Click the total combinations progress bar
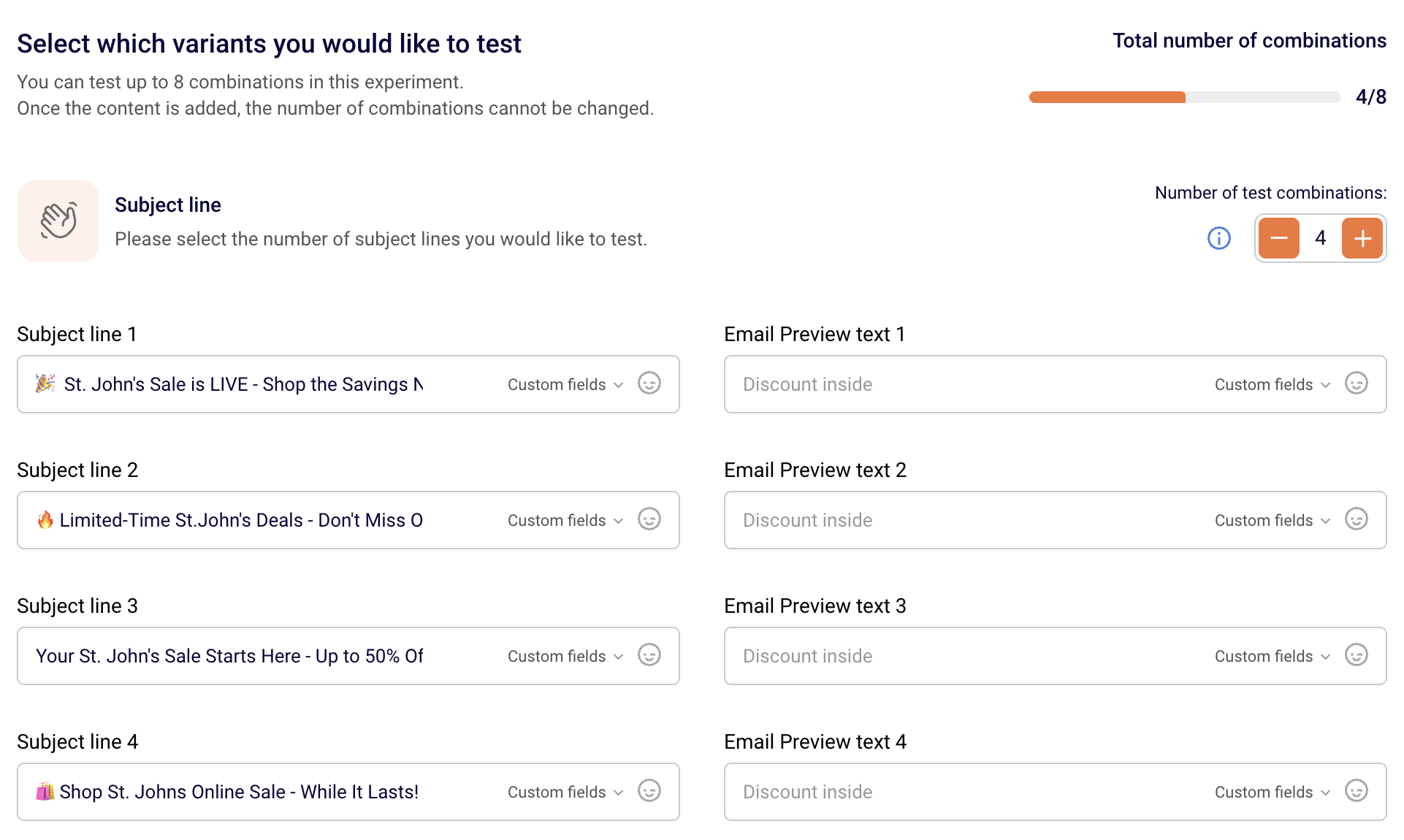The image size is (1404, 840). coord(1183,97)
